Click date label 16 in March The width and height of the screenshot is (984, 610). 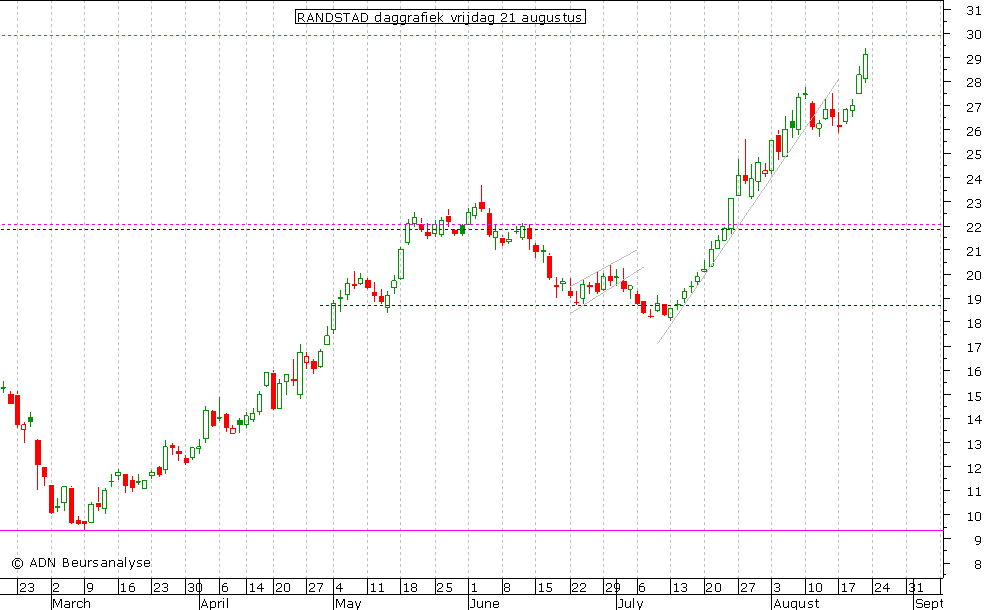point(127,587)
